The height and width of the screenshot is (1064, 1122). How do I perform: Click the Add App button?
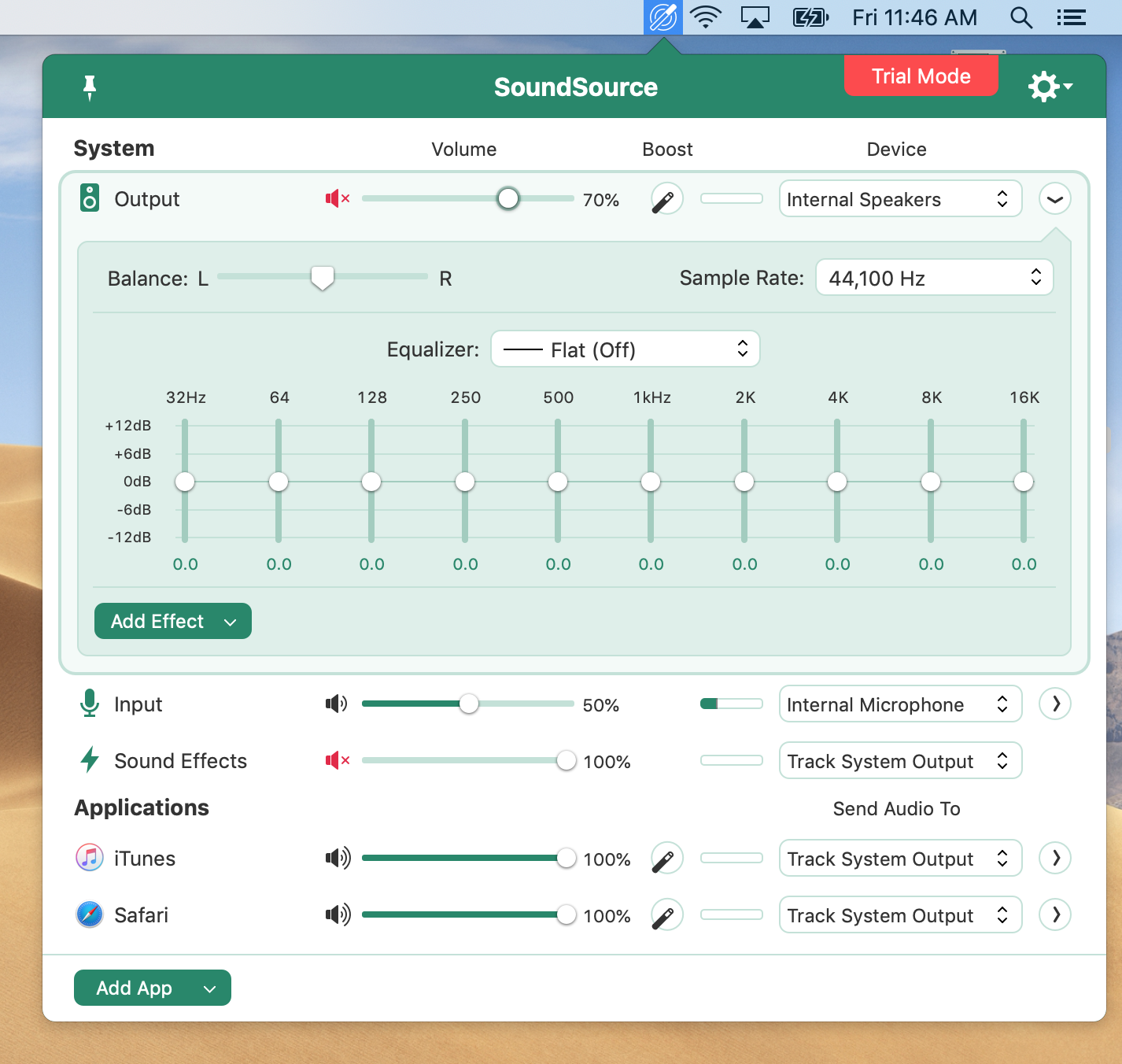153,988
